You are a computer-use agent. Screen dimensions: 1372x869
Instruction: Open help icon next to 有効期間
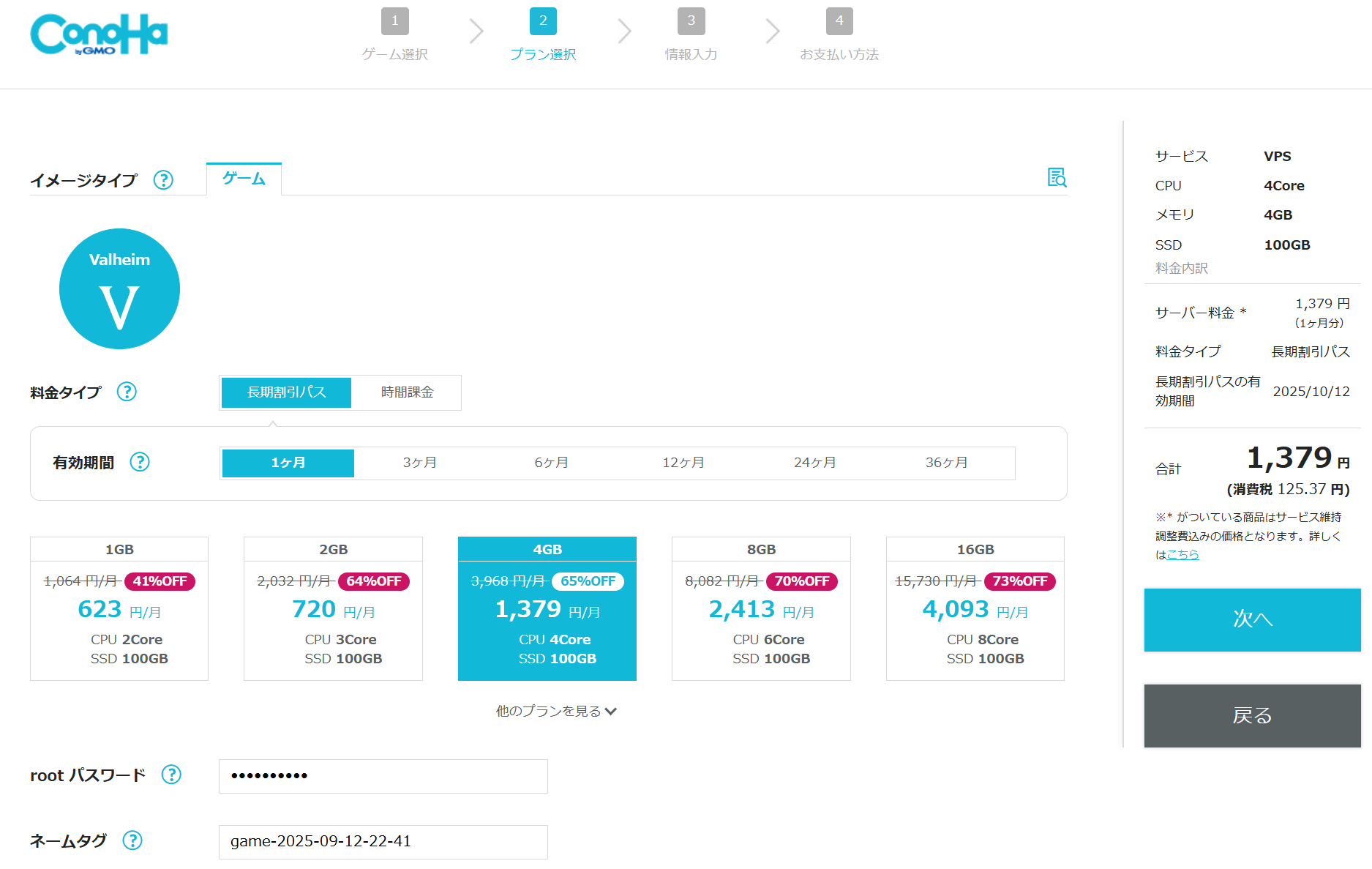point(140,462)
